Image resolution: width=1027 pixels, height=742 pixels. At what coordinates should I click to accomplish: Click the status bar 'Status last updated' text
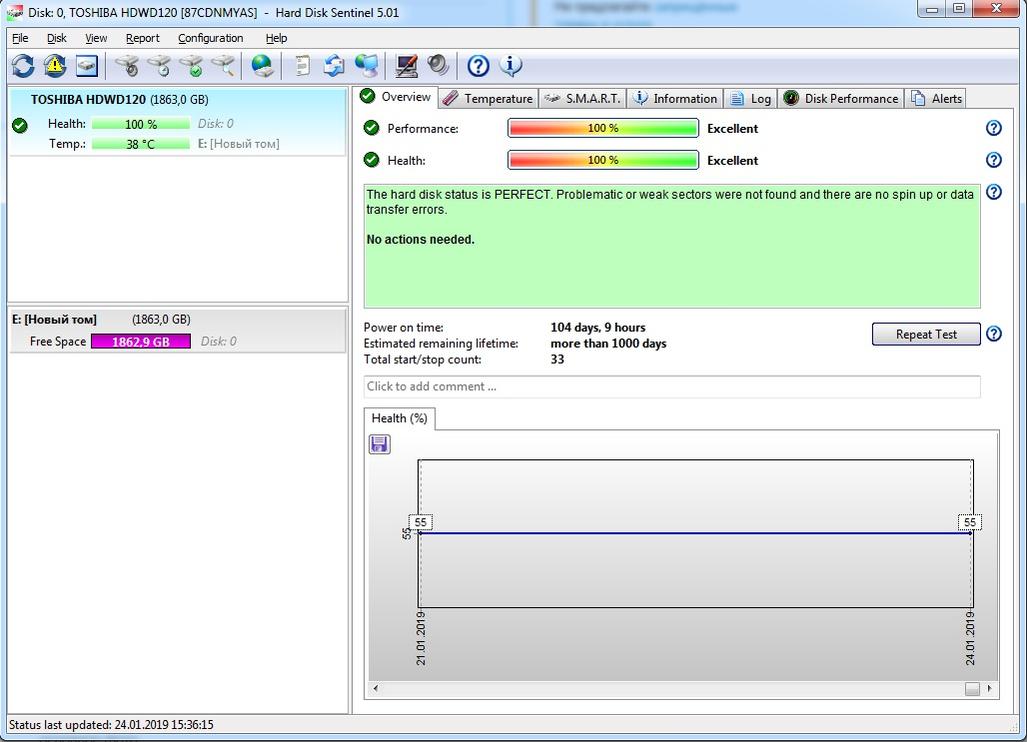[x=111, y=725]
